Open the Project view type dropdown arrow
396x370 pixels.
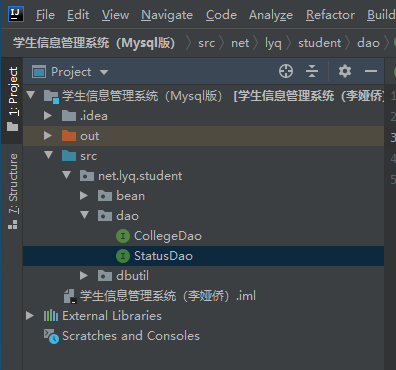(104, 72)
